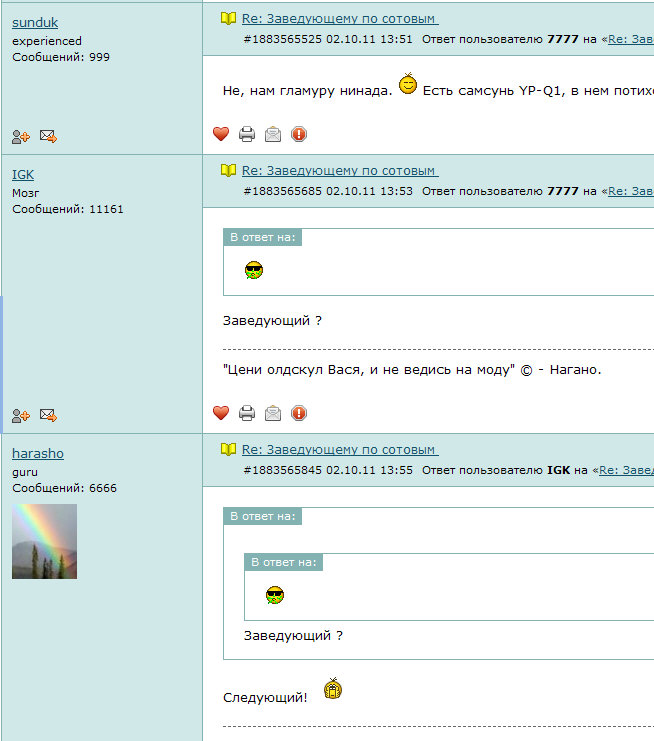Viewport: 654px width, 741px height.
Task: Click the envelope icon under IGK's post
Action: tap(273, 413)
